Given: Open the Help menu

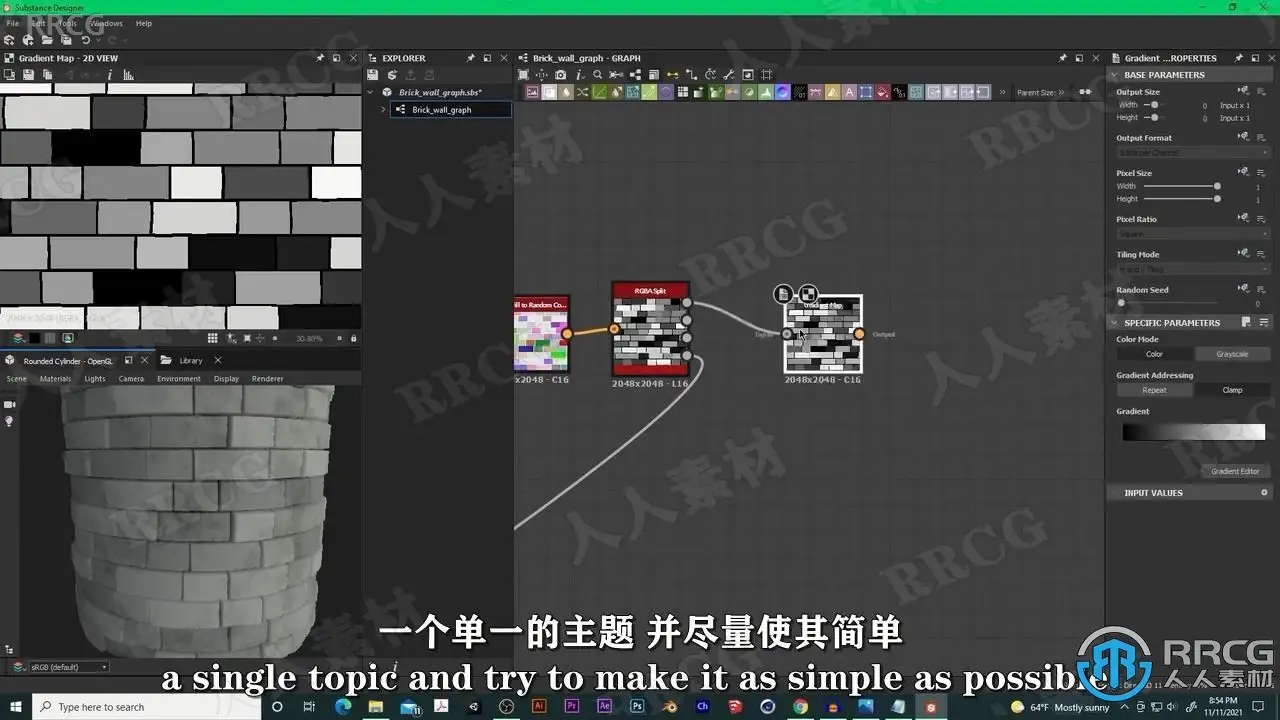Looking at the screenshot, I should tap(144, 23).
